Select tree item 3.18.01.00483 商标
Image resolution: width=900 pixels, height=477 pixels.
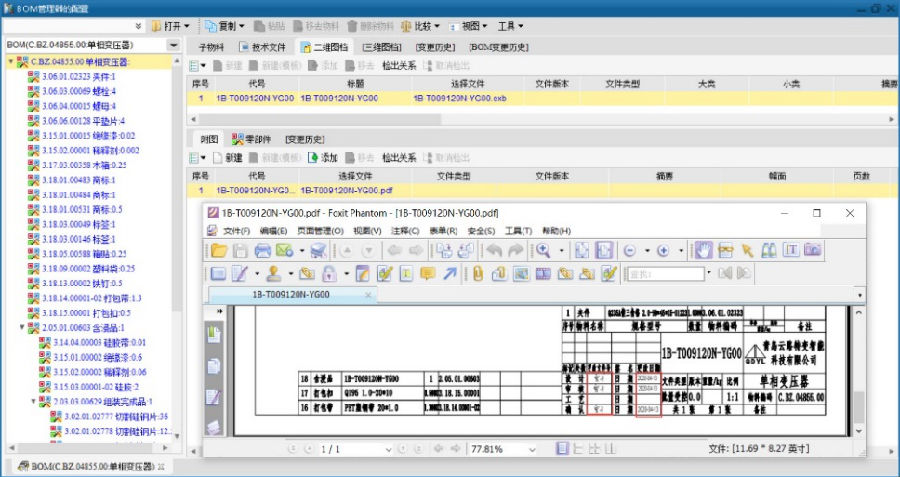coord(78,180)
